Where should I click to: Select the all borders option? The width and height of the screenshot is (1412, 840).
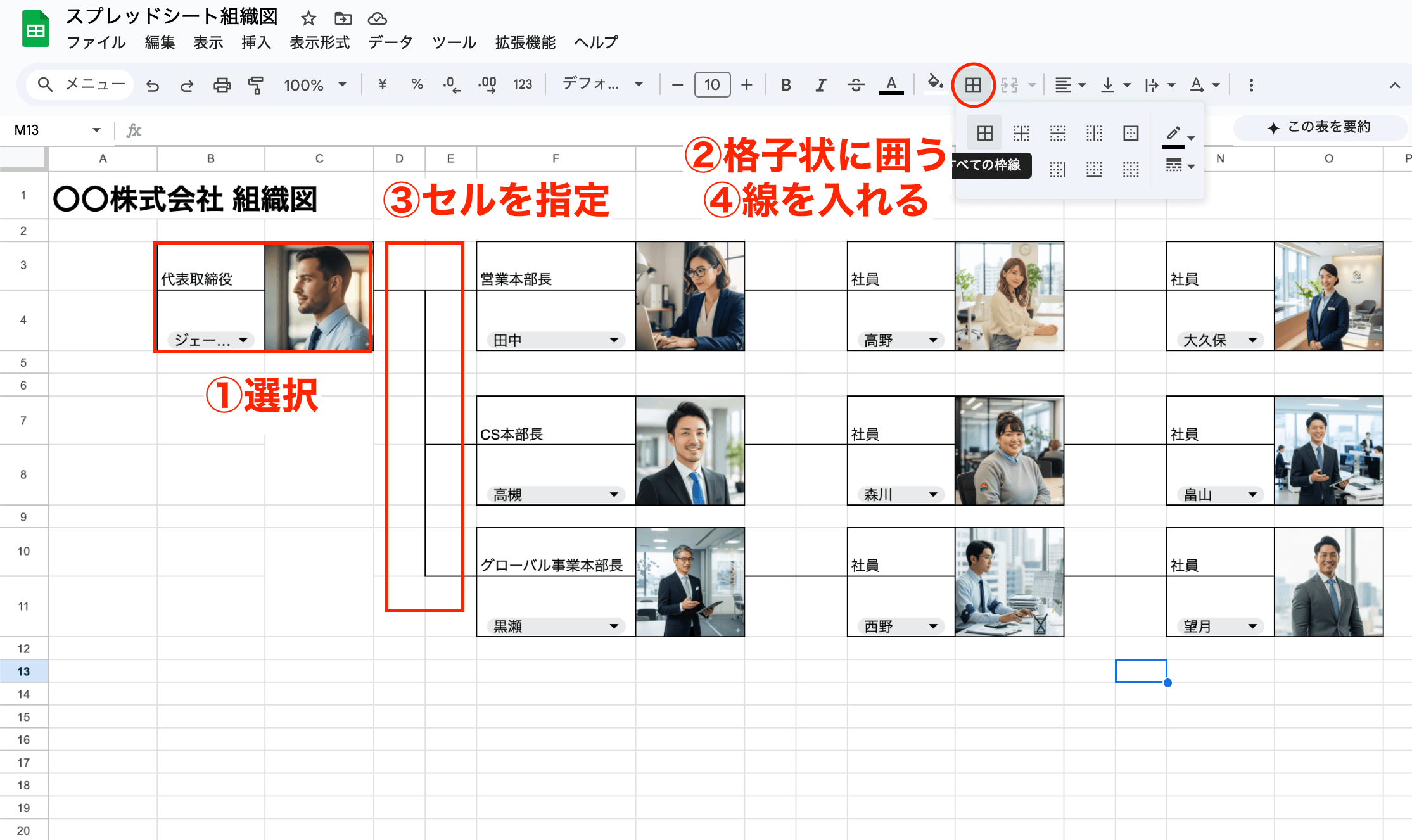coord(984,133)
